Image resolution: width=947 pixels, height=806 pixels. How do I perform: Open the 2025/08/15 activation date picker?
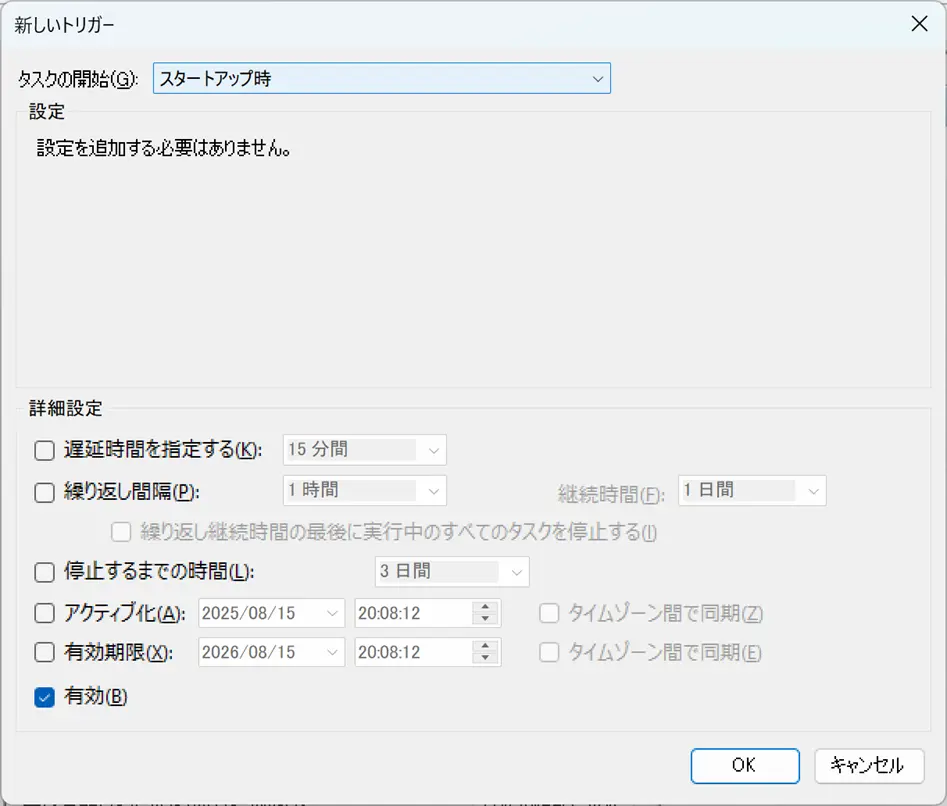pos(272,613)
